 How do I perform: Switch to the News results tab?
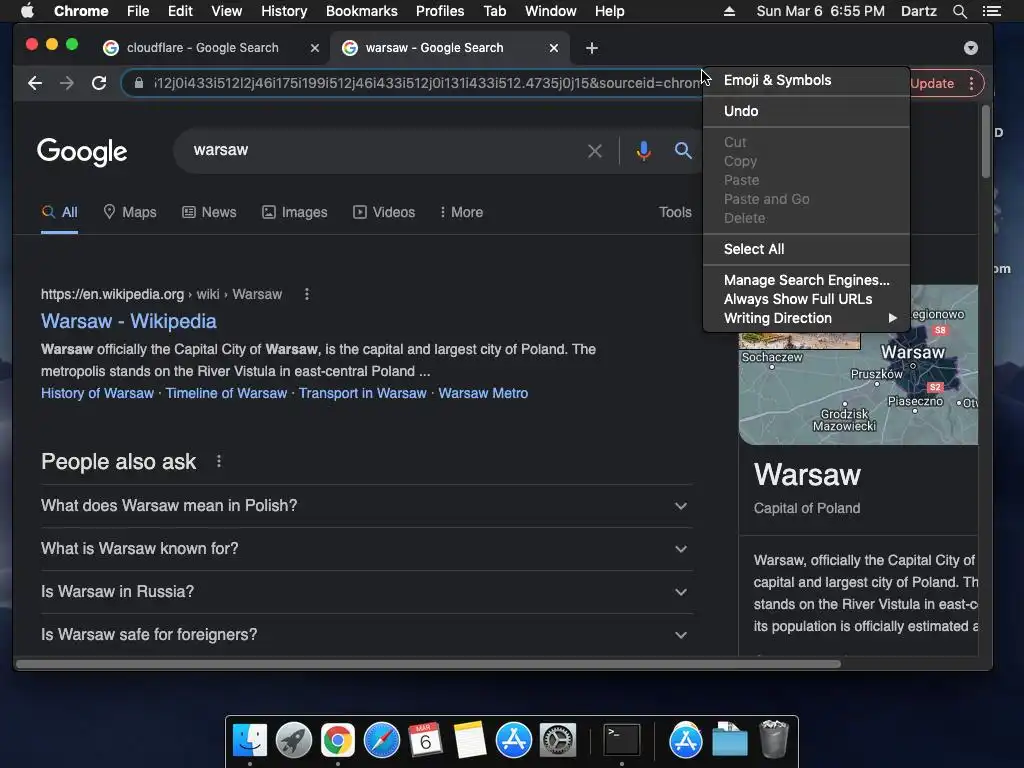(x=209, y=212)
